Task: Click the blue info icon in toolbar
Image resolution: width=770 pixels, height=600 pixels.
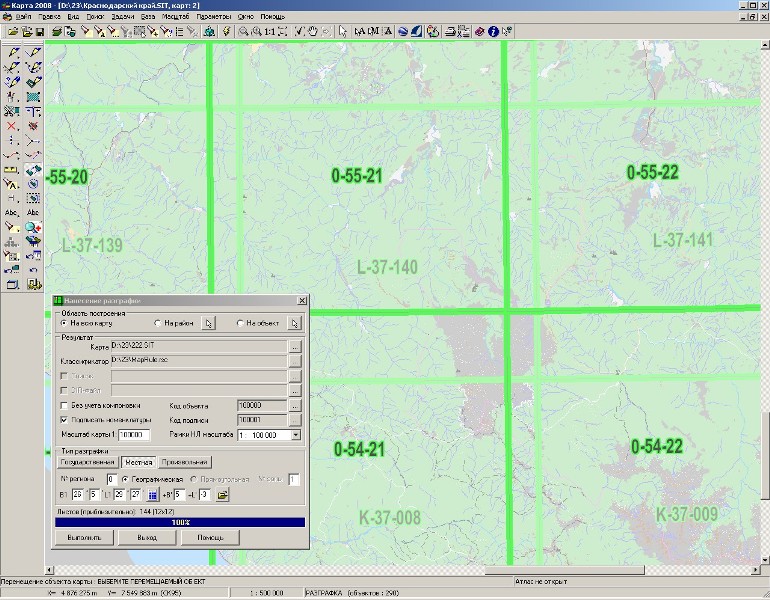Action: tap(493, 32)
